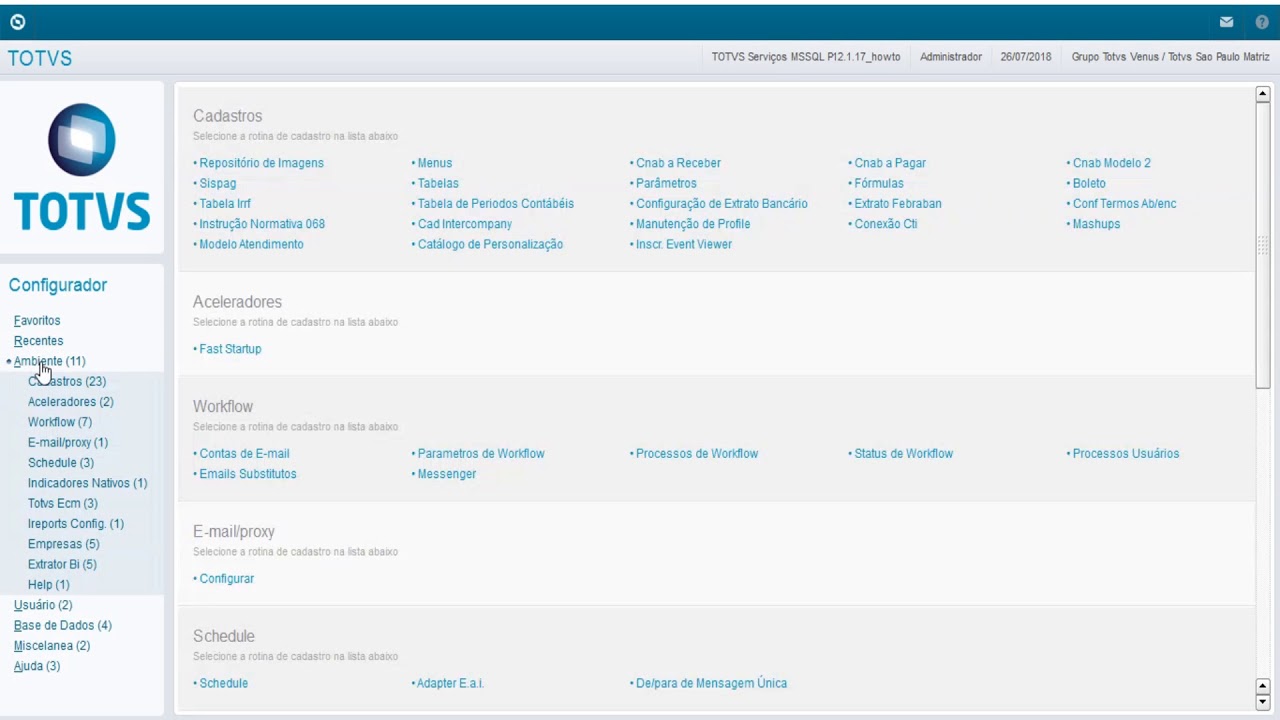Viewport: 1280px width, 720px height.
Task: Open Configurar under E-mail/proxy
Action: click(x=227, y=579)
